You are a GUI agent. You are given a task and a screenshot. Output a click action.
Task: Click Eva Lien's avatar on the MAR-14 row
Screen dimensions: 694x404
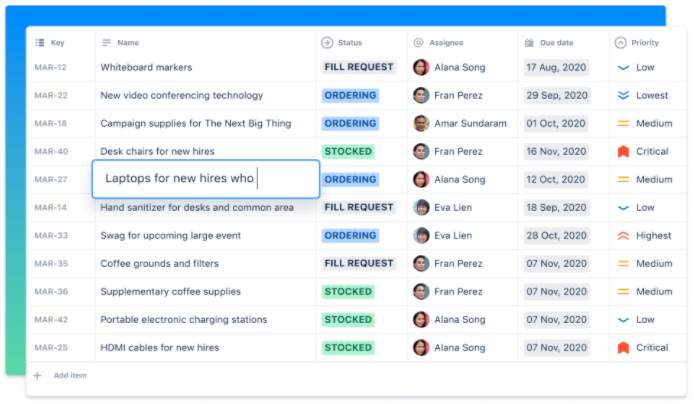(x=421, y=208)
